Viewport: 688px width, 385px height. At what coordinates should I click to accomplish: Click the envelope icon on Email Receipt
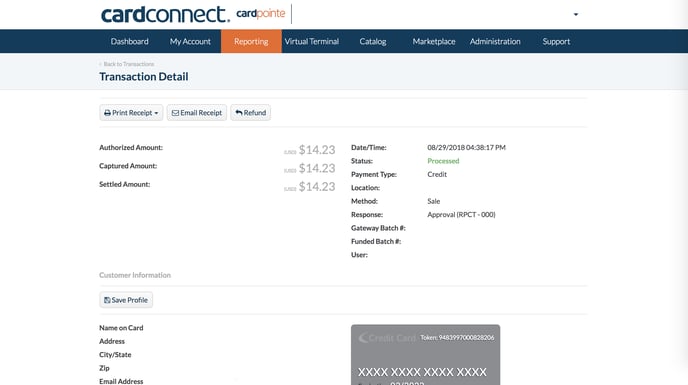175,113
